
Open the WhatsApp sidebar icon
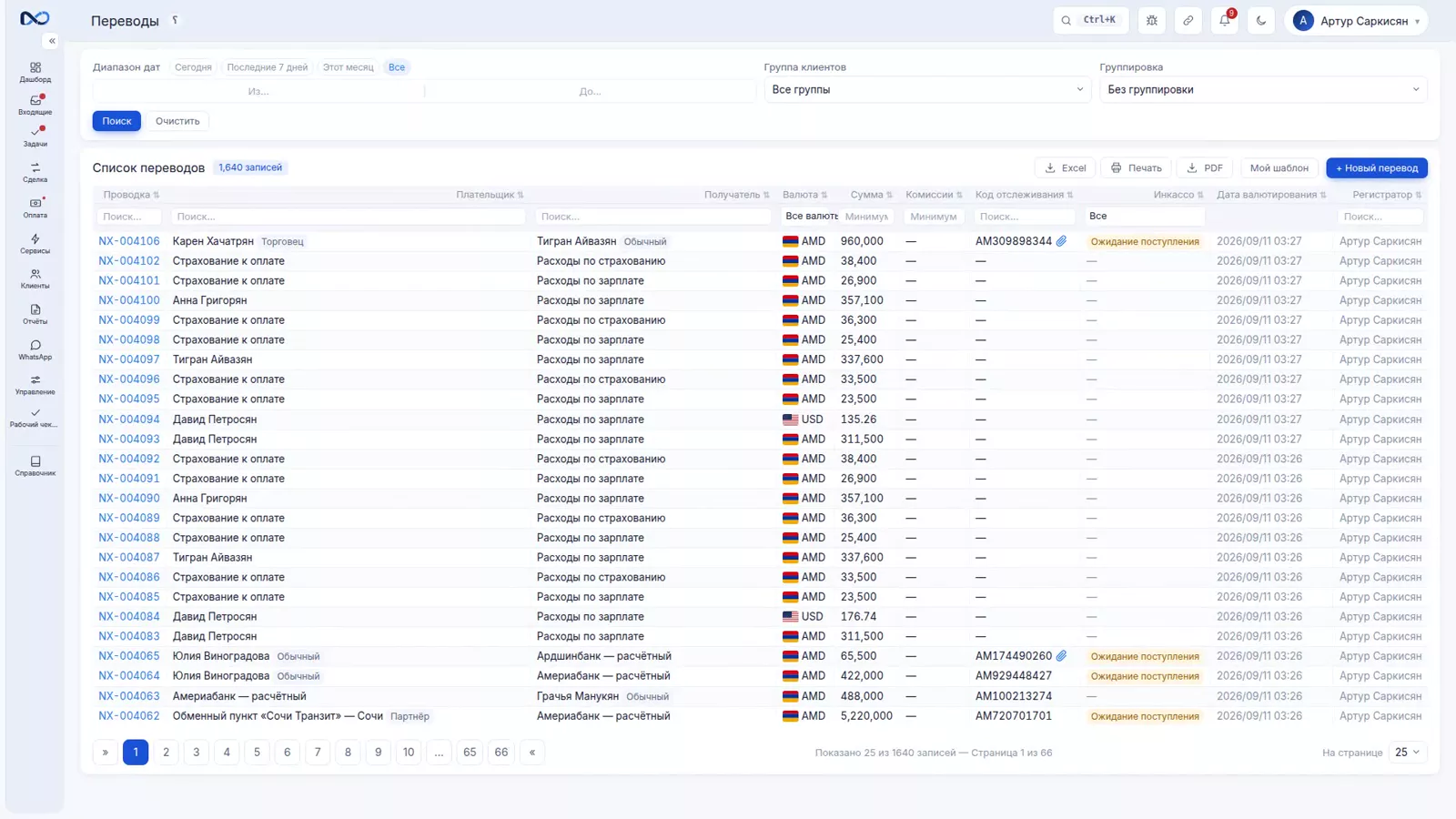[35, 349]
